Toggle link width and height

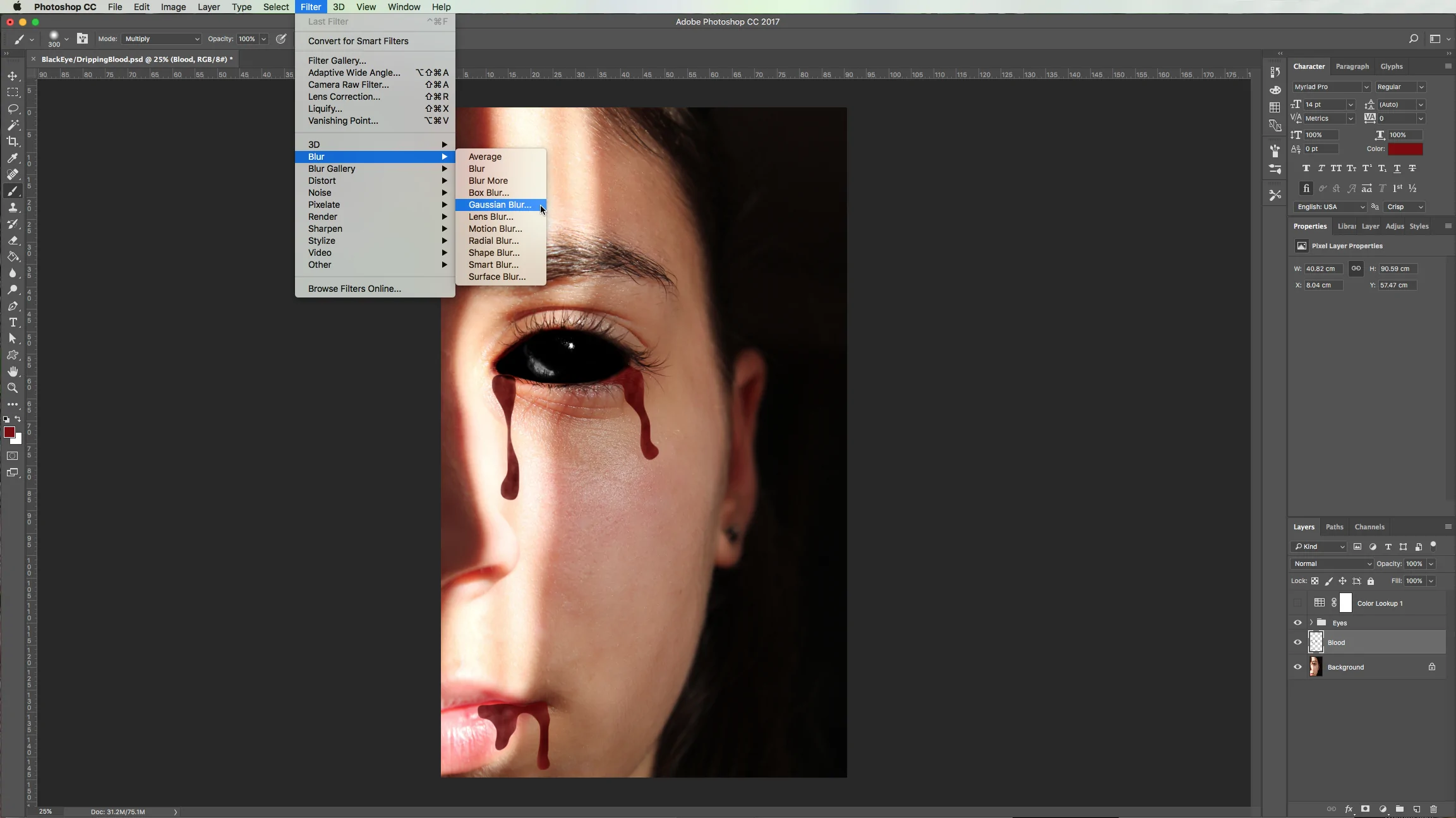pyautogui.click(x=1356, y=268)
